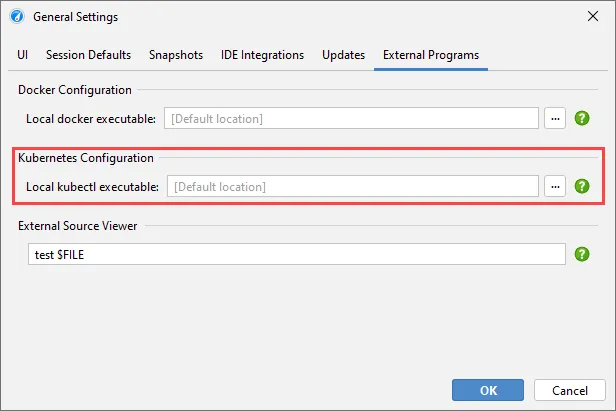The height and width of the screenshot is (411, 616).
Task: Cancel the General Settings dialog
Action: point(570,390)
